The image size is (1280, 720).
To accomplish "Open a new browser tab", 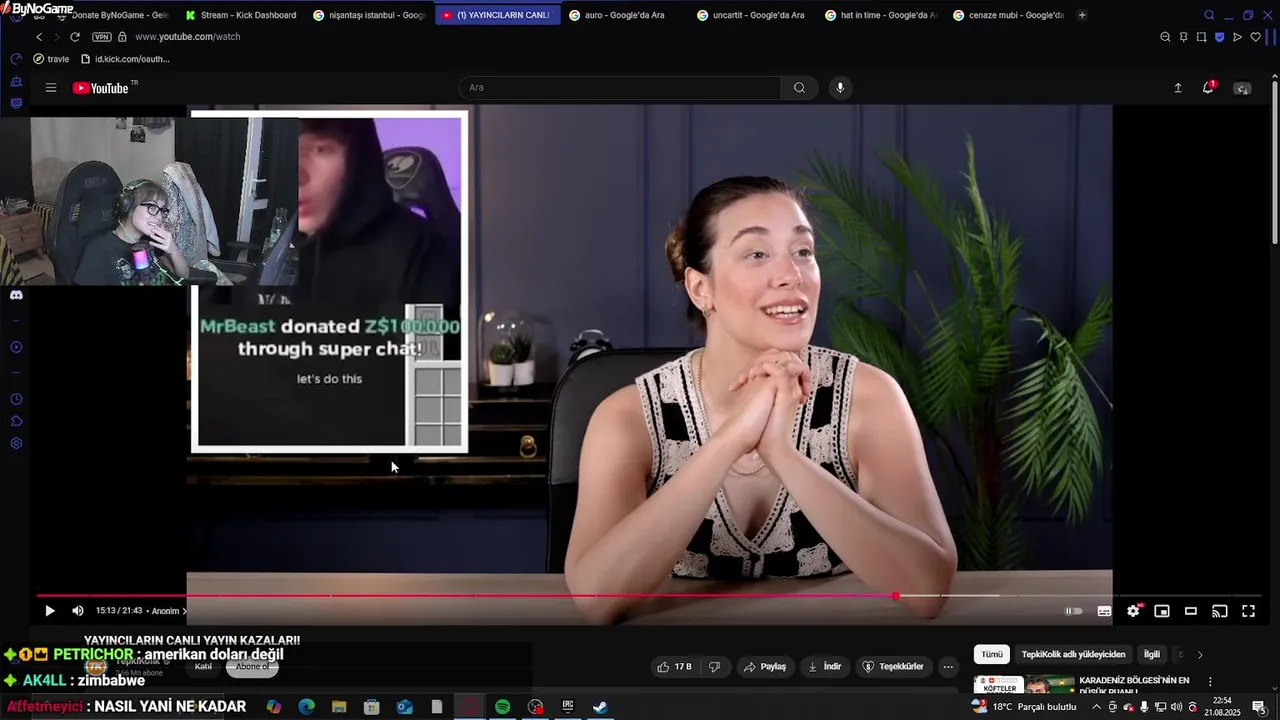I will coord(1082,15).
